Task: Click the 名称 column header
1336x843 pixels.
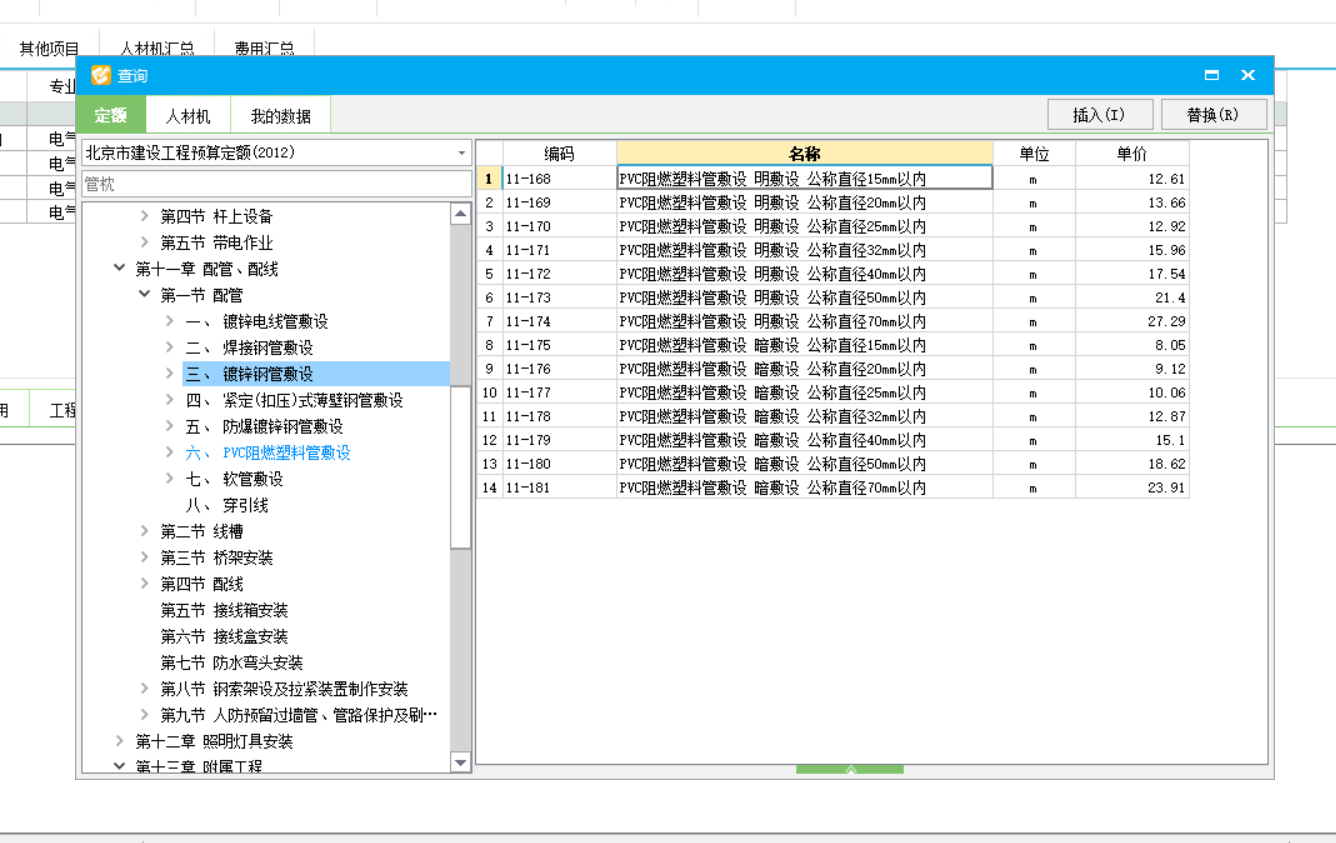Action: point(805,153)
